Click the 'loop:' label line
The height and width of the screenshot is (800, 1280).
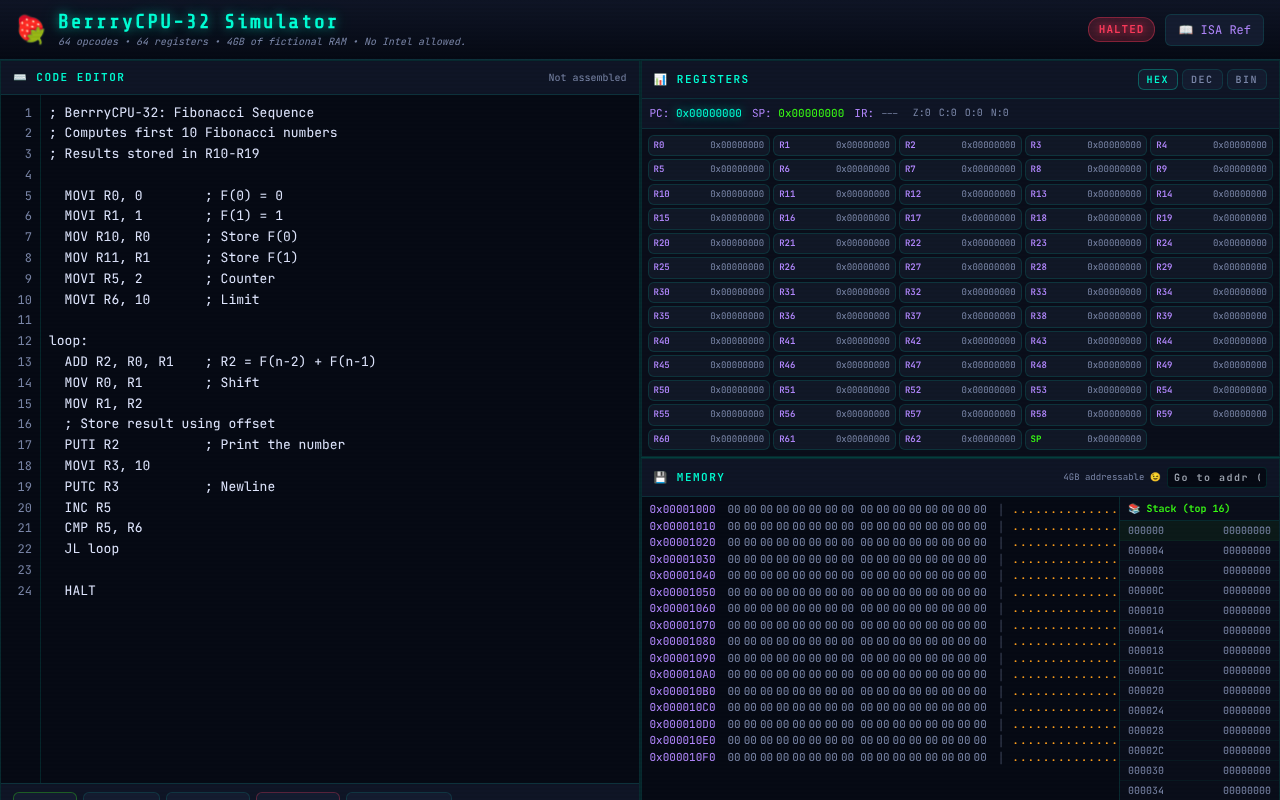point(68,341)
